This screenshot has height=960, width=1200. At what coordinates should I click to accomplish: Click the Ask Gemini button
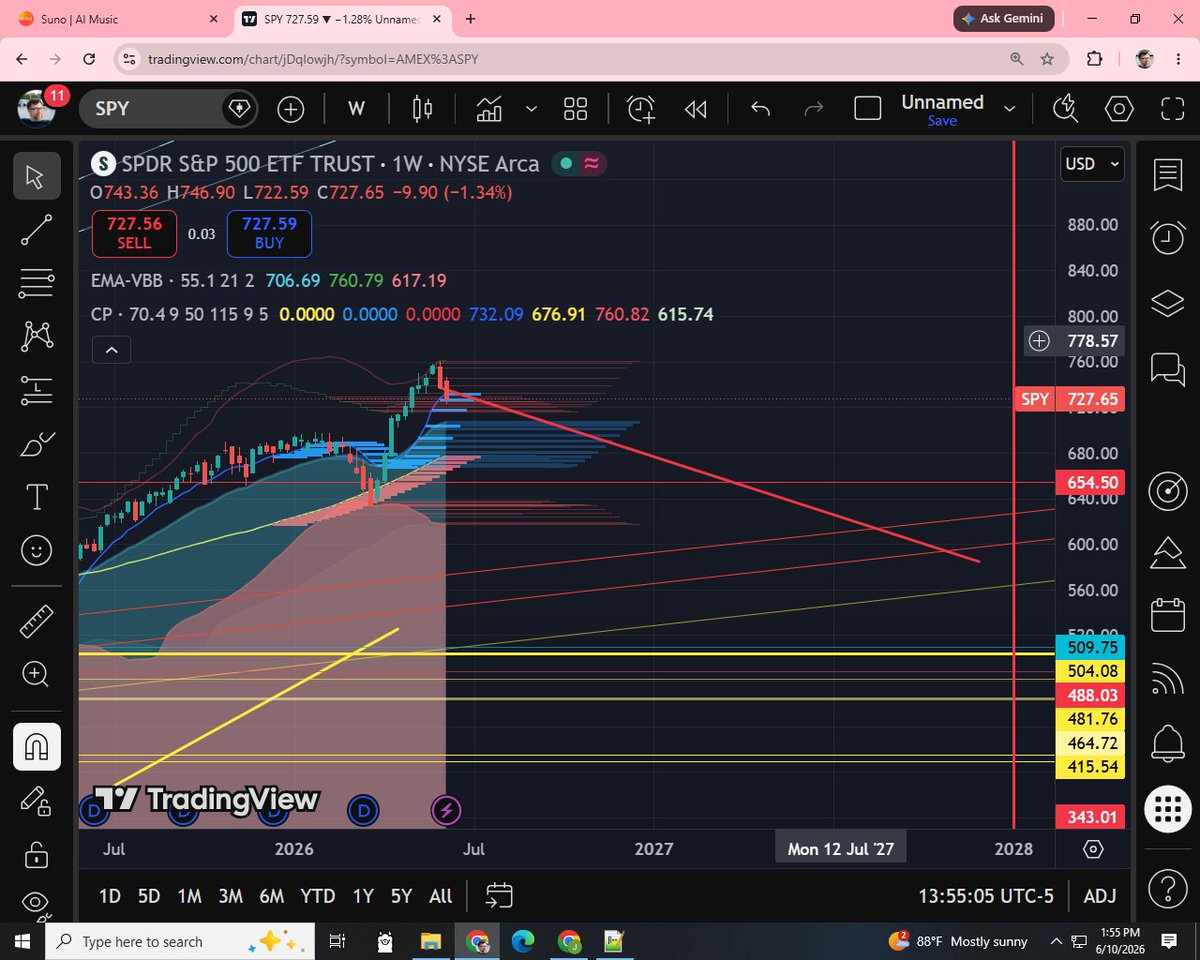(1004, 18)
